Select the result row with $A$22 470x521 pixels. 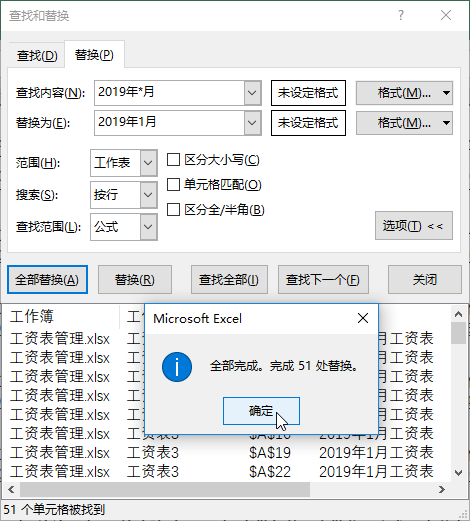click(x=227, y=472)
